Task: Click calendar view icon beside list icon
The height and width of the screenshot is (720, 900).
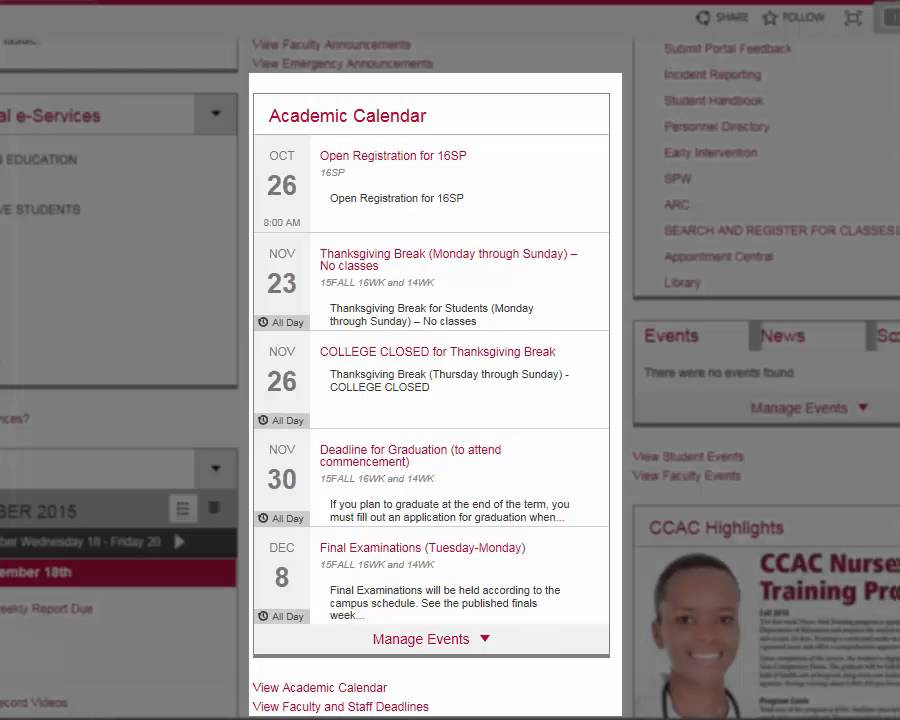Action: point(214,508)
